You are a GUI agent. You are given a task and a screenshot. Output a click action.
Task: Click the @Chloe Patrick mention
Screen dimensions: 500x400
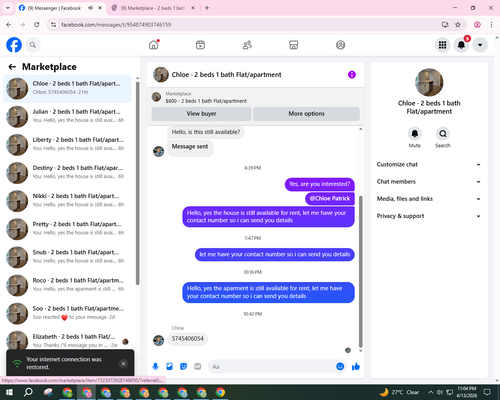coord(330,199)
